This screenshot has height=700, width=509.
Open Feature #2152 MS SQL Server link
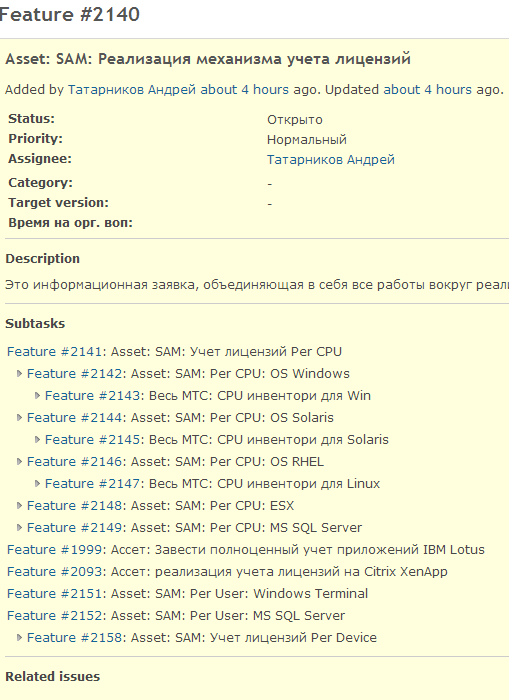click(x=55, y=616)
